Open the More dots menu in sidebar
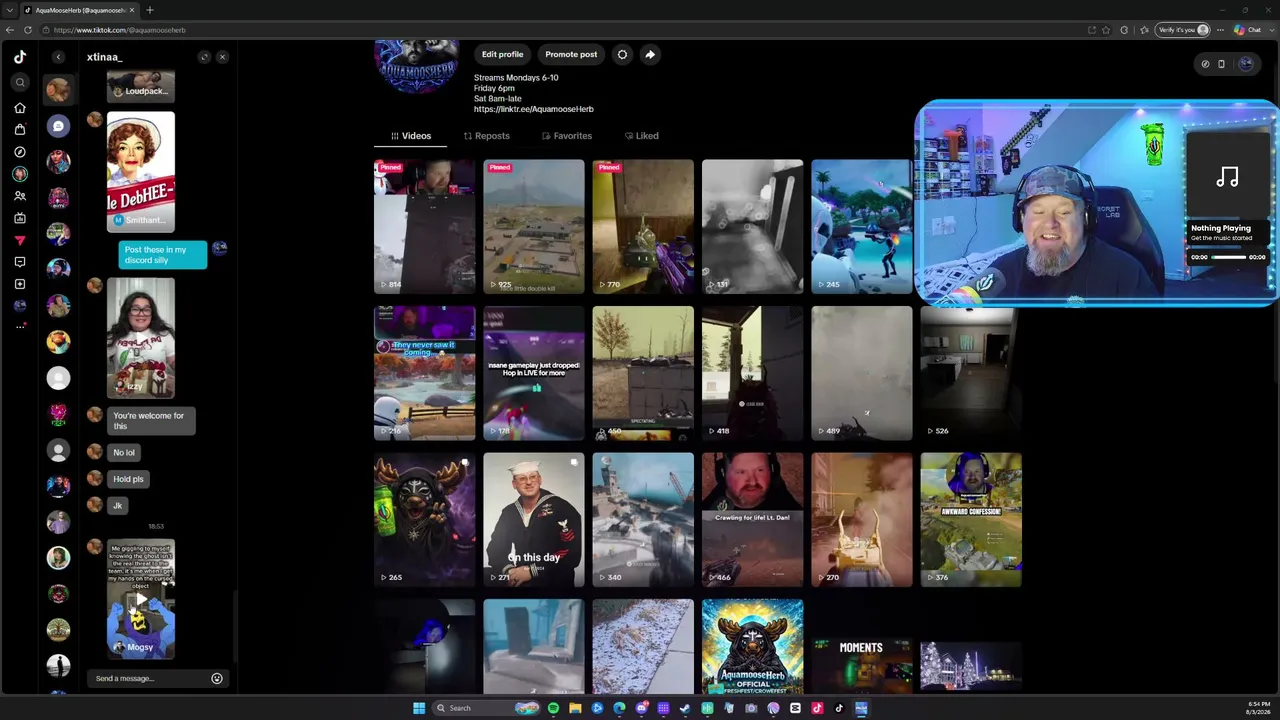 pyautogui.click(x=20, y=326)
